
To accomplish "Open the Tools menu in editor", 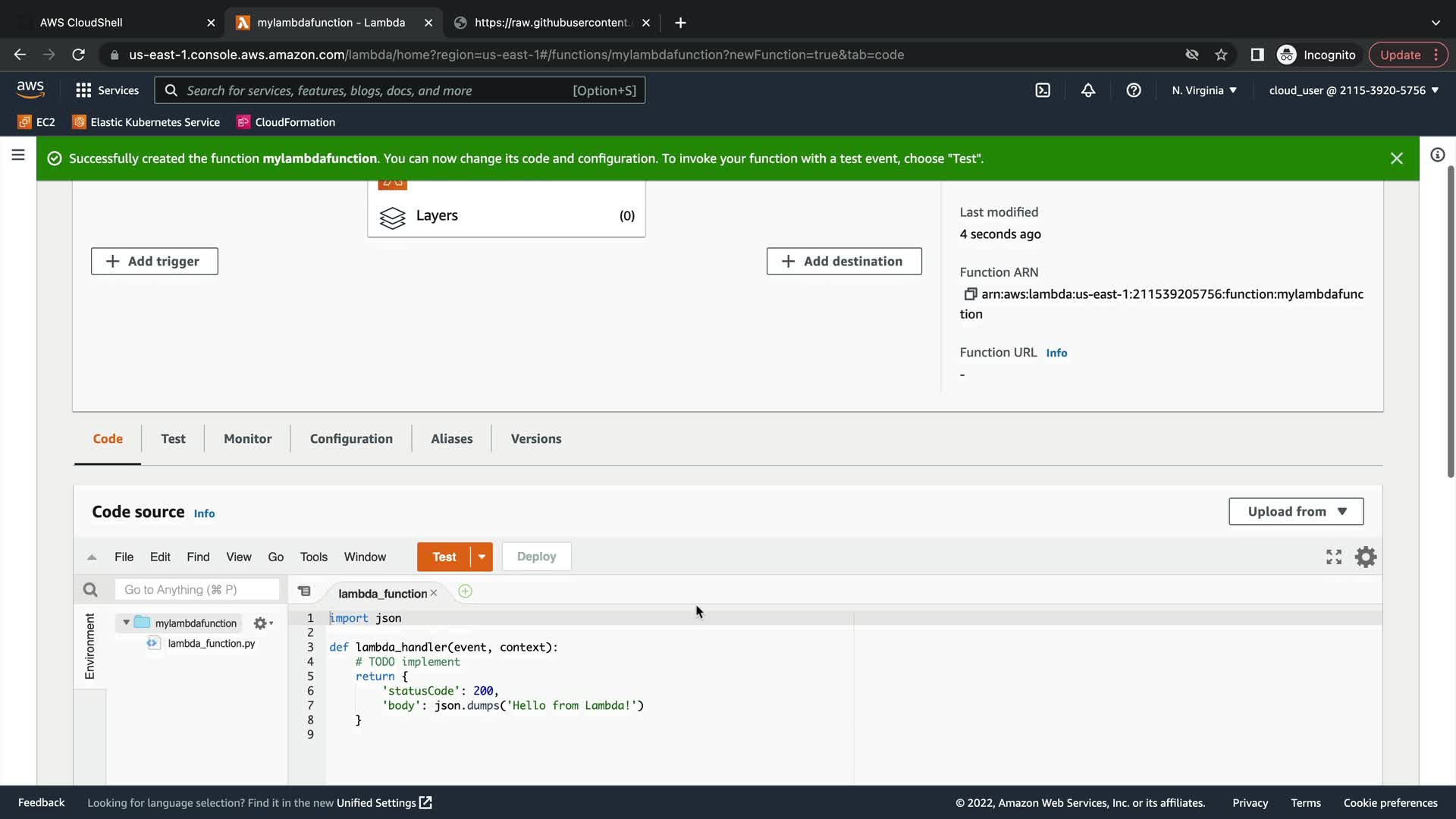I will tap(313, 557).
